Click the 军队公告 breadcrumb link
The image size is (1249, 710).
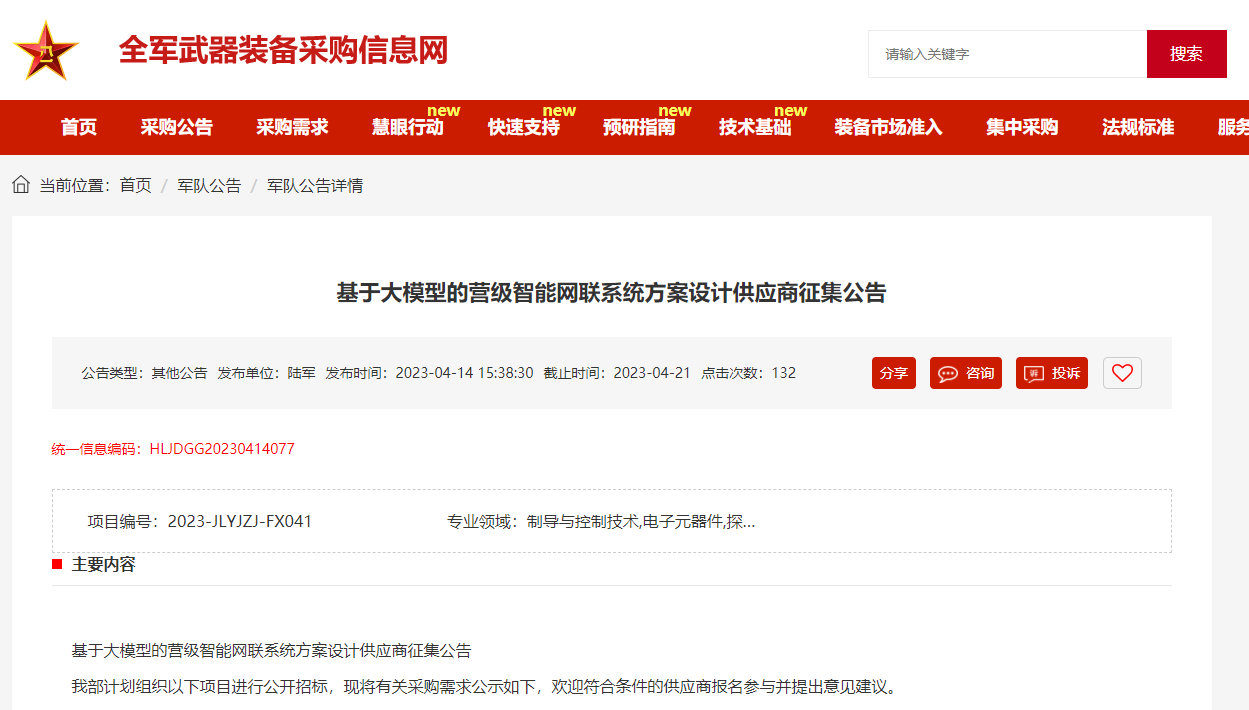(209, 185)
